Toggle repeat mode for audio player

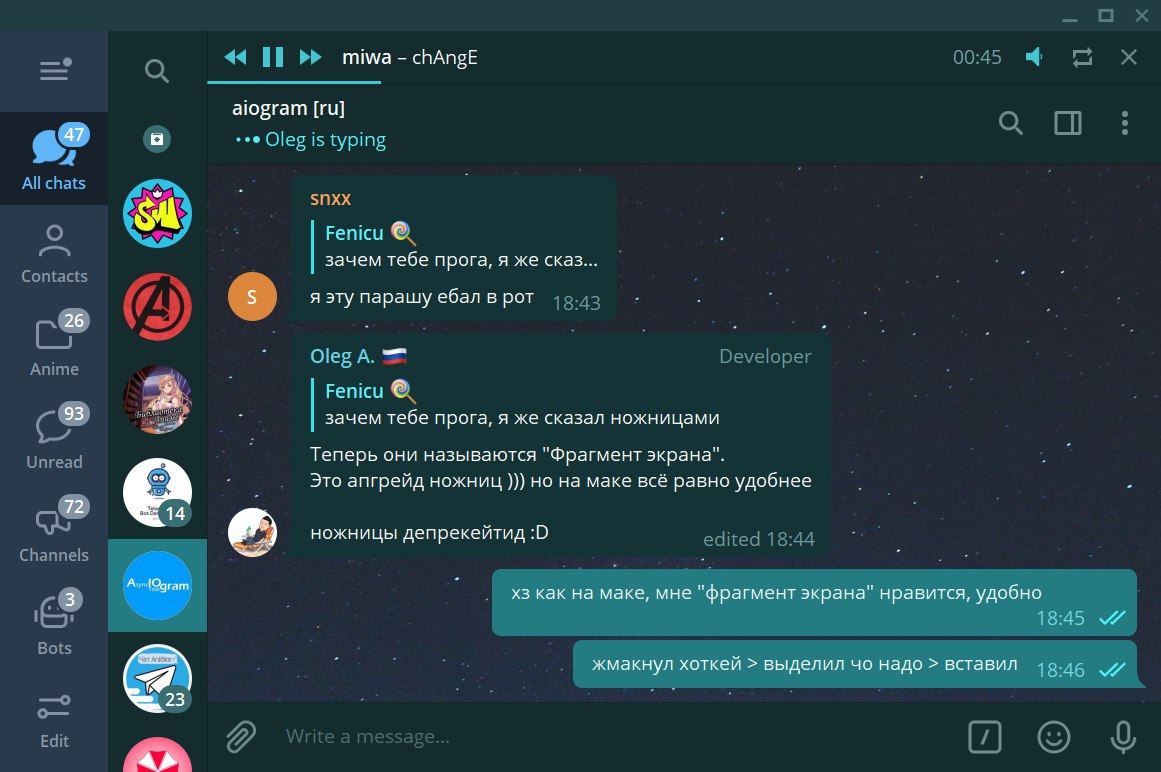[x=1082, y=57]
